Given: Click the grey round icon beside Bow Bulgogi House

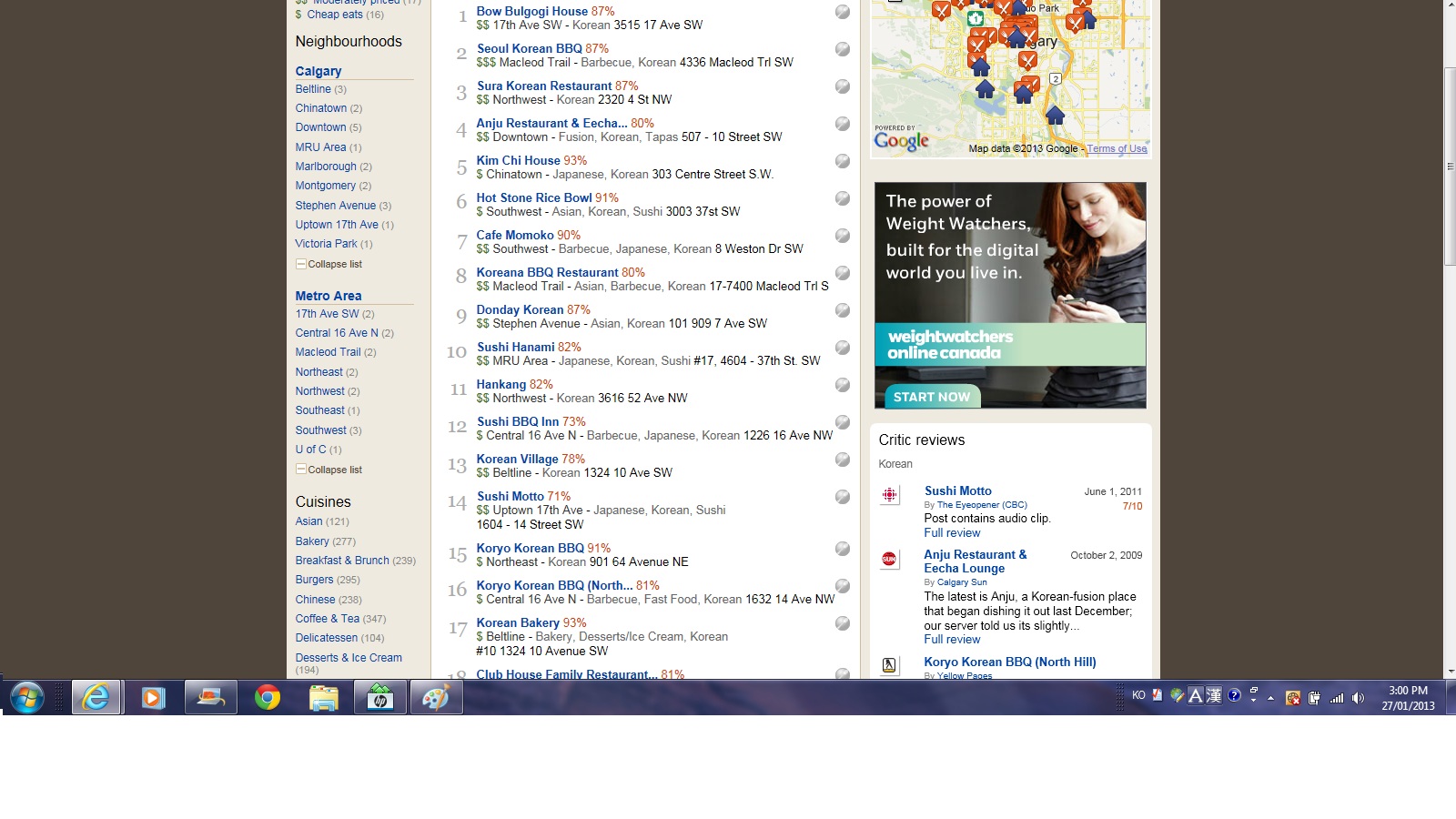Looking at the screenshot, I should 843,12.
